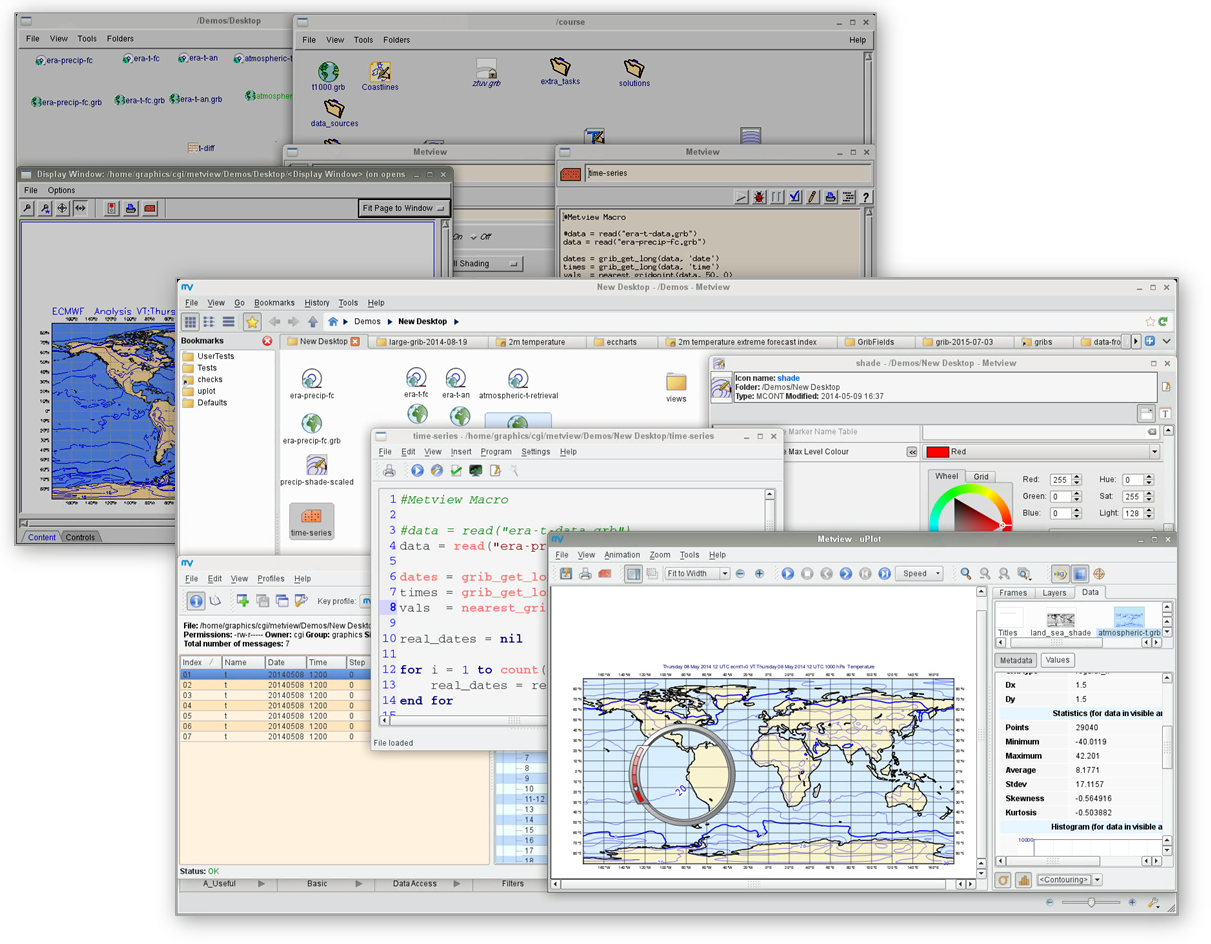Viewport: 1211px width, 944px height.
Task: Open precip-shade-scaled icon in New Desktop
Action: point(316,470)
